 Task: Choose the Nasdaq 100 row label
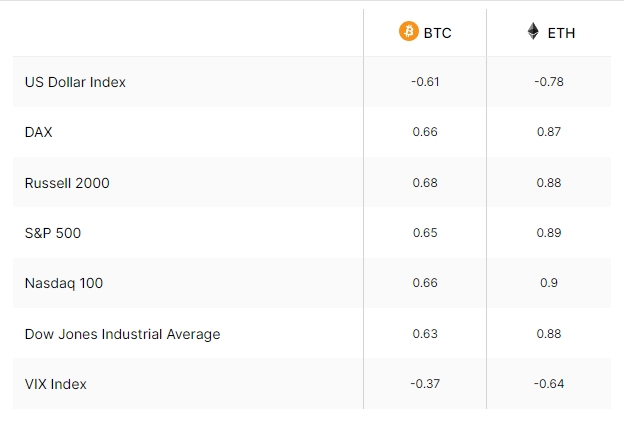coord(64,283)
